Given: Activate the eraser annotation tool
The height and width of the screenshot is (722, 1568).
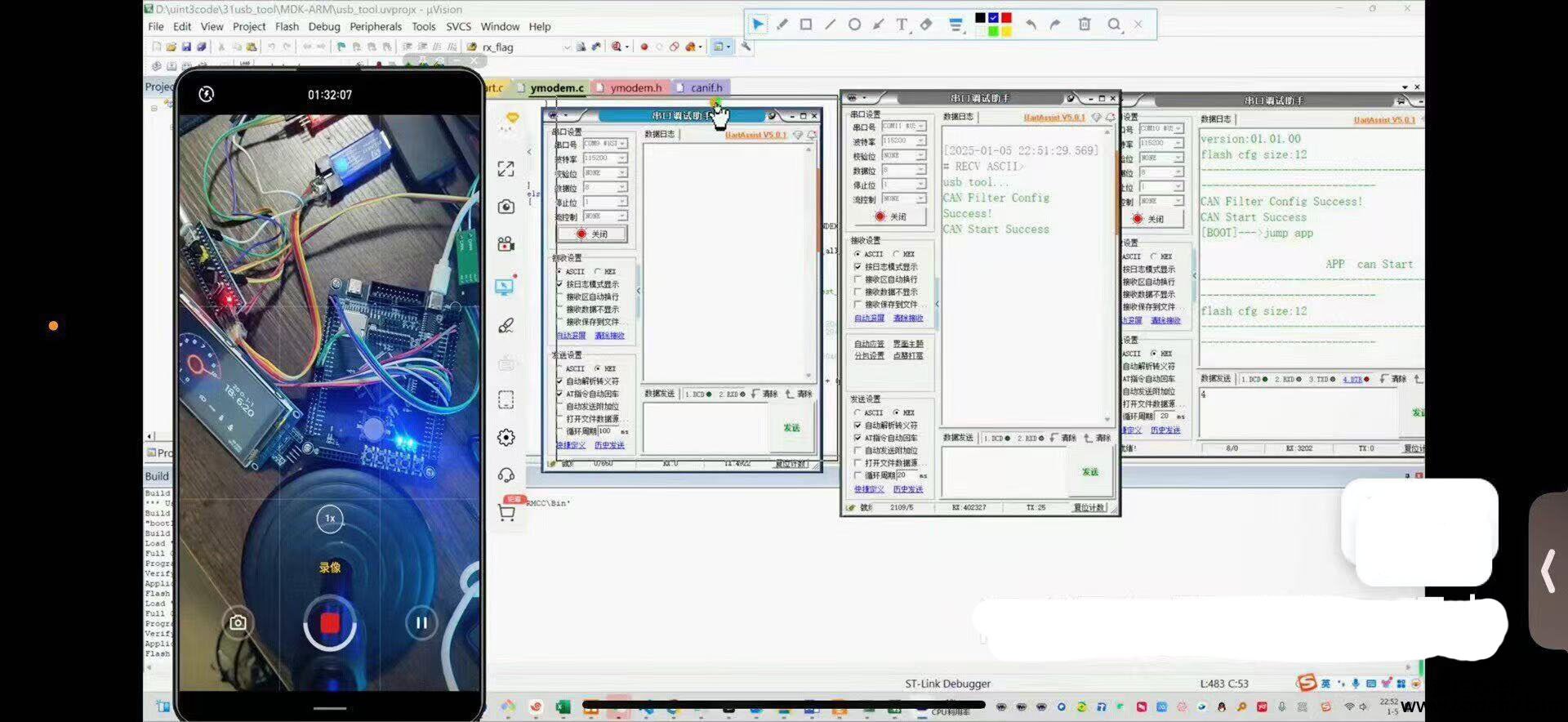Looking at the screenshot, I should coord(926,25).
